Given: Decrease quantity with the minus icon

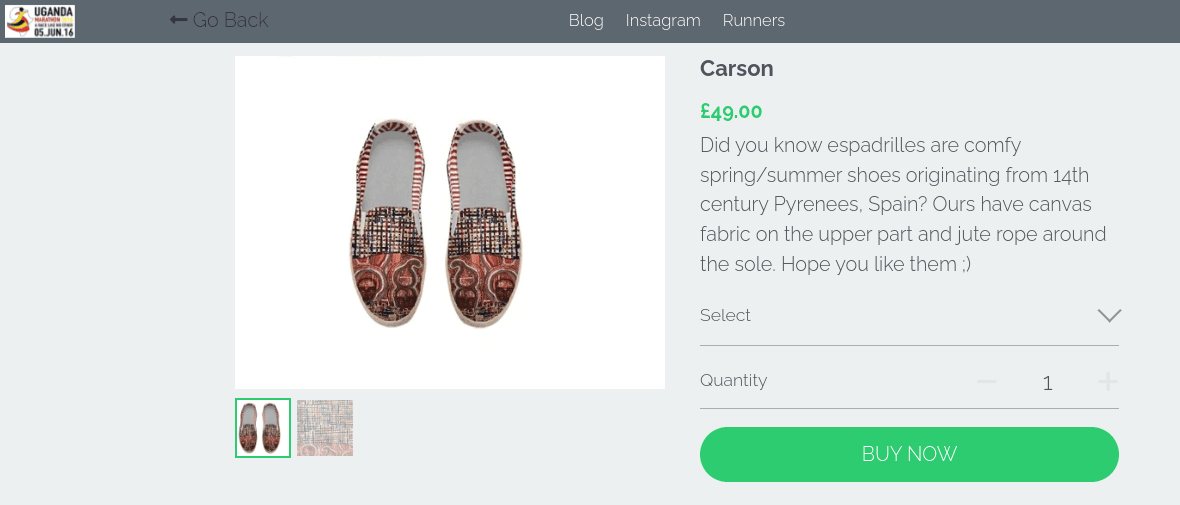Looking at the screenshot, I should coord(987,382).
